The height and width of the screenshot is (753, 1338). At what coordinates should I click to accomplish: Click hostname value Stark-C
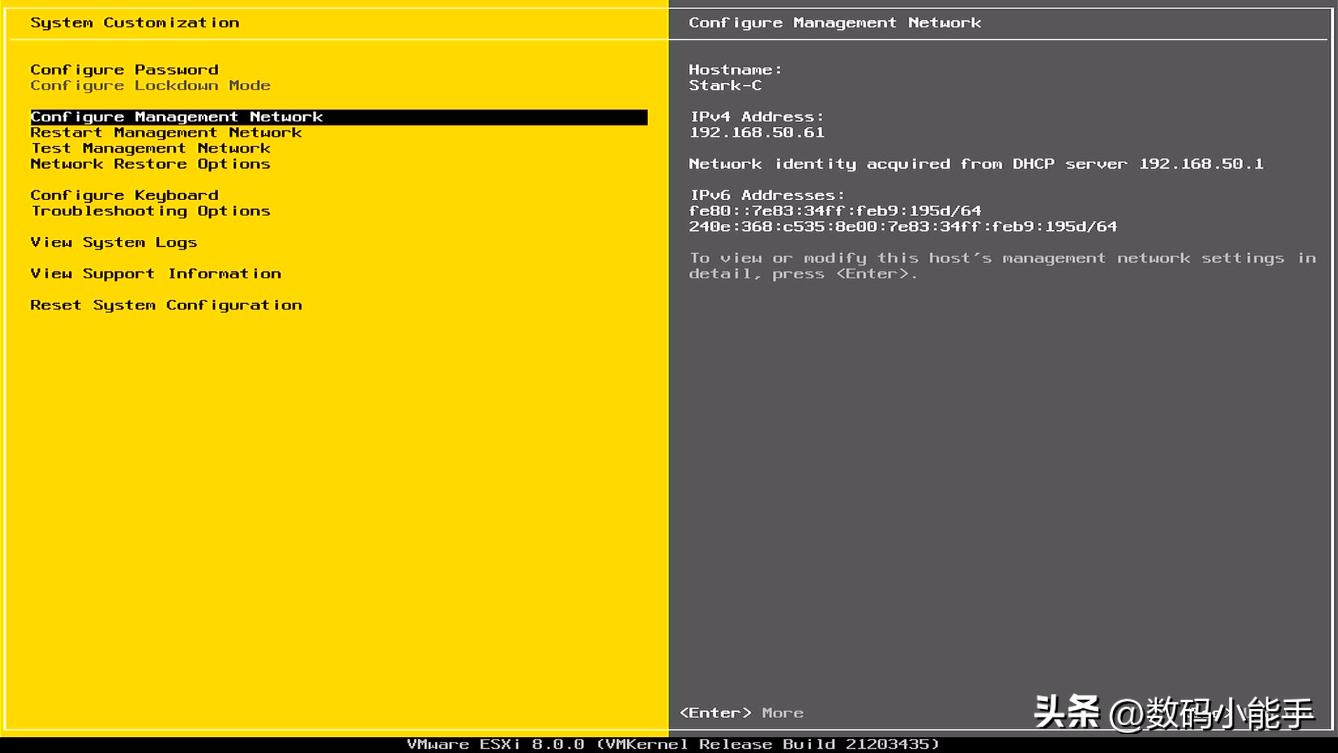click(725, 85)
